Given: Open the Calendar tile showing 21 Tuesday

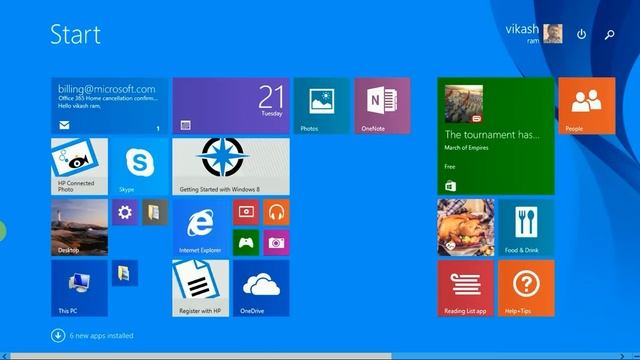Looking at the screenshot, I should coord(231,106).
